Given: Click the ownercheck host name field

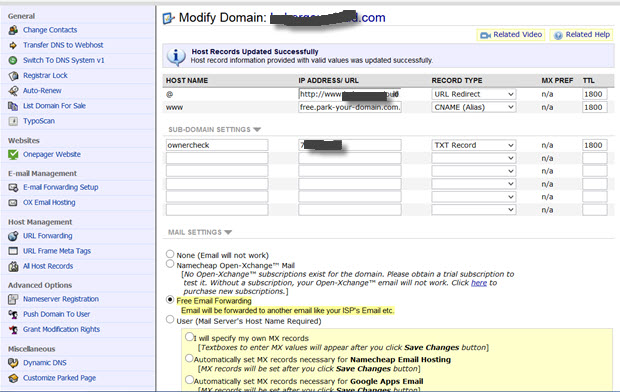Looking at the screenshot, I should (x=217, y=145).
